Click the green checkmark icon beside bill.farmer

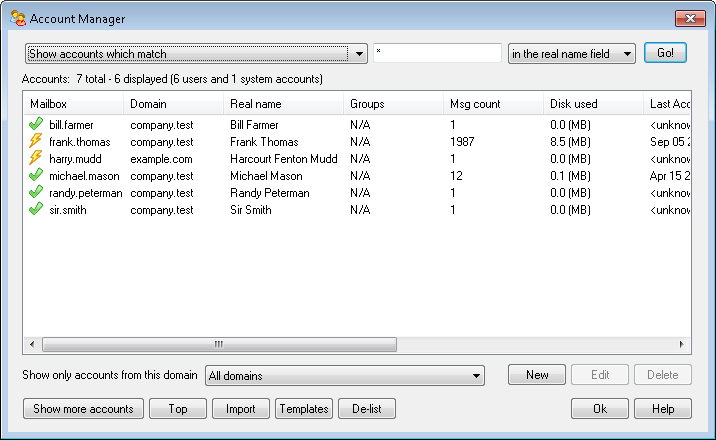coord(36,125)
